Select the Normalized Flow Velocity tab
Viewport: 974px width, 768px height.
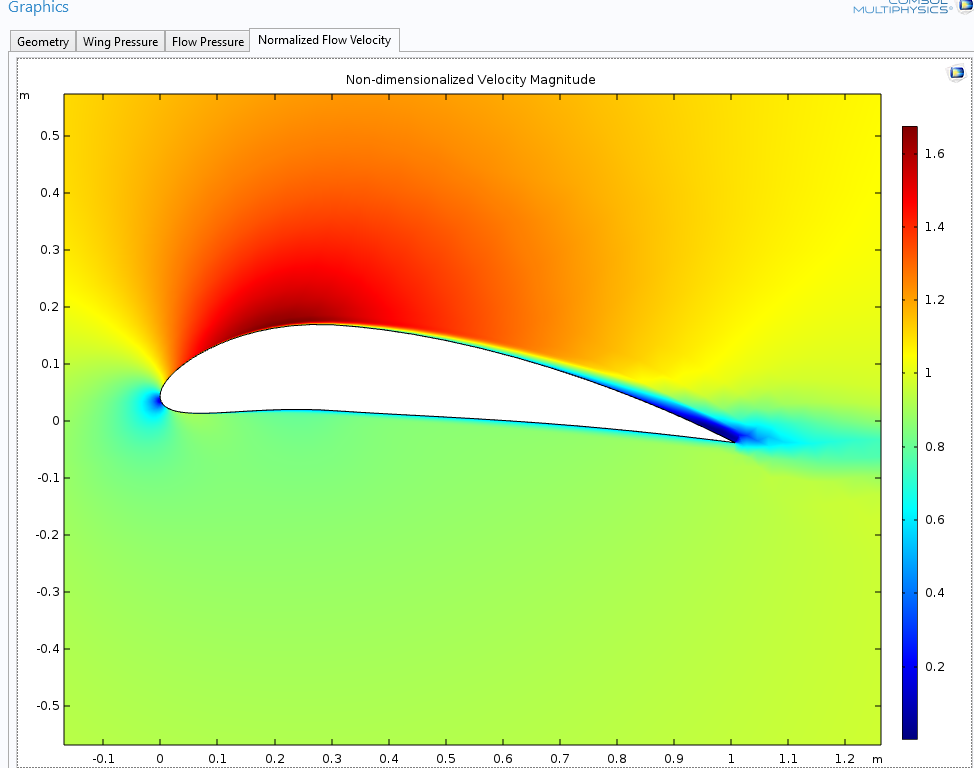coord(324,40)
